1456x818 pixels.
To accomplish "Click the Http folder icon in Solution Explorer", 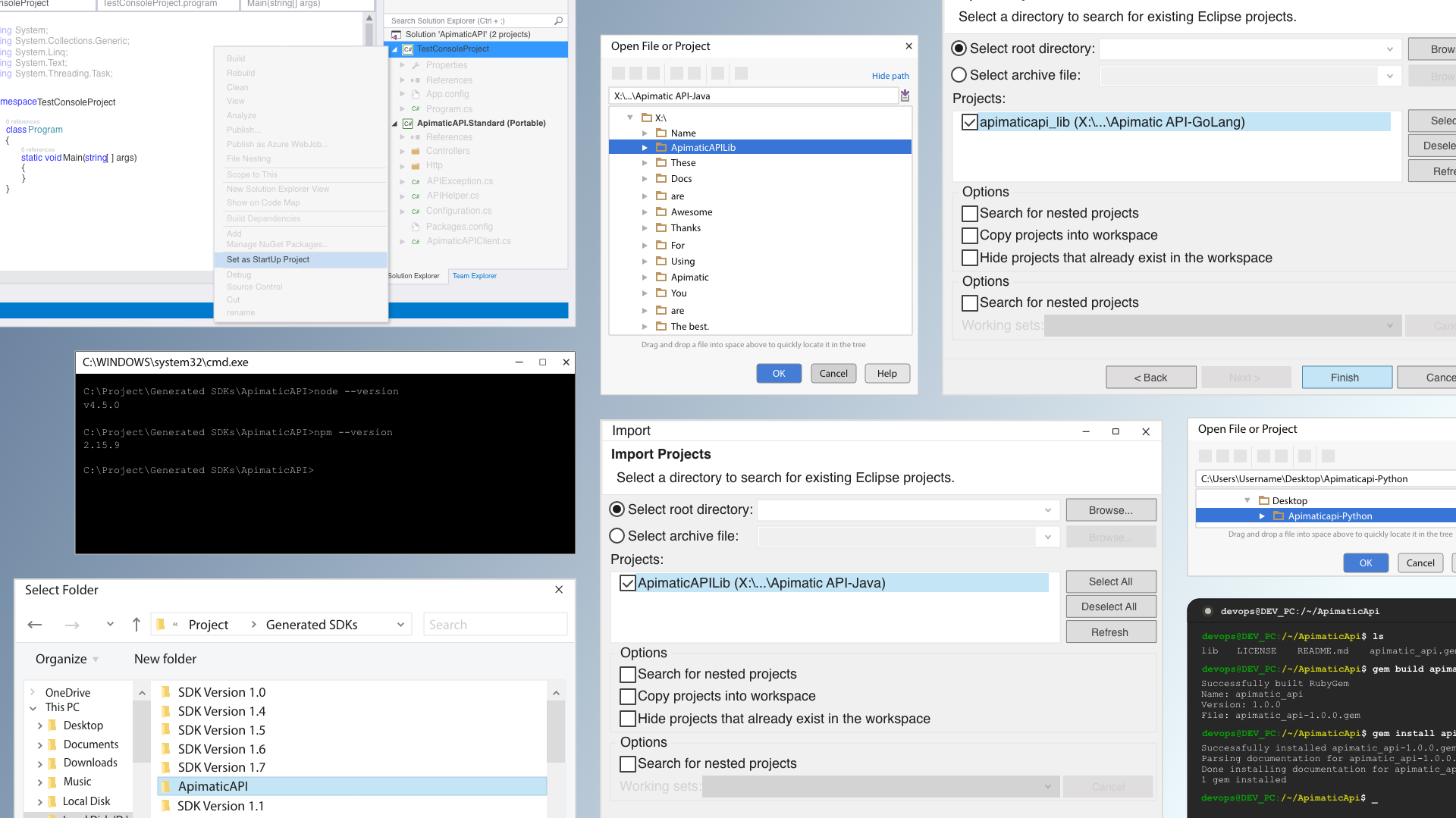I will pos(416,165).
